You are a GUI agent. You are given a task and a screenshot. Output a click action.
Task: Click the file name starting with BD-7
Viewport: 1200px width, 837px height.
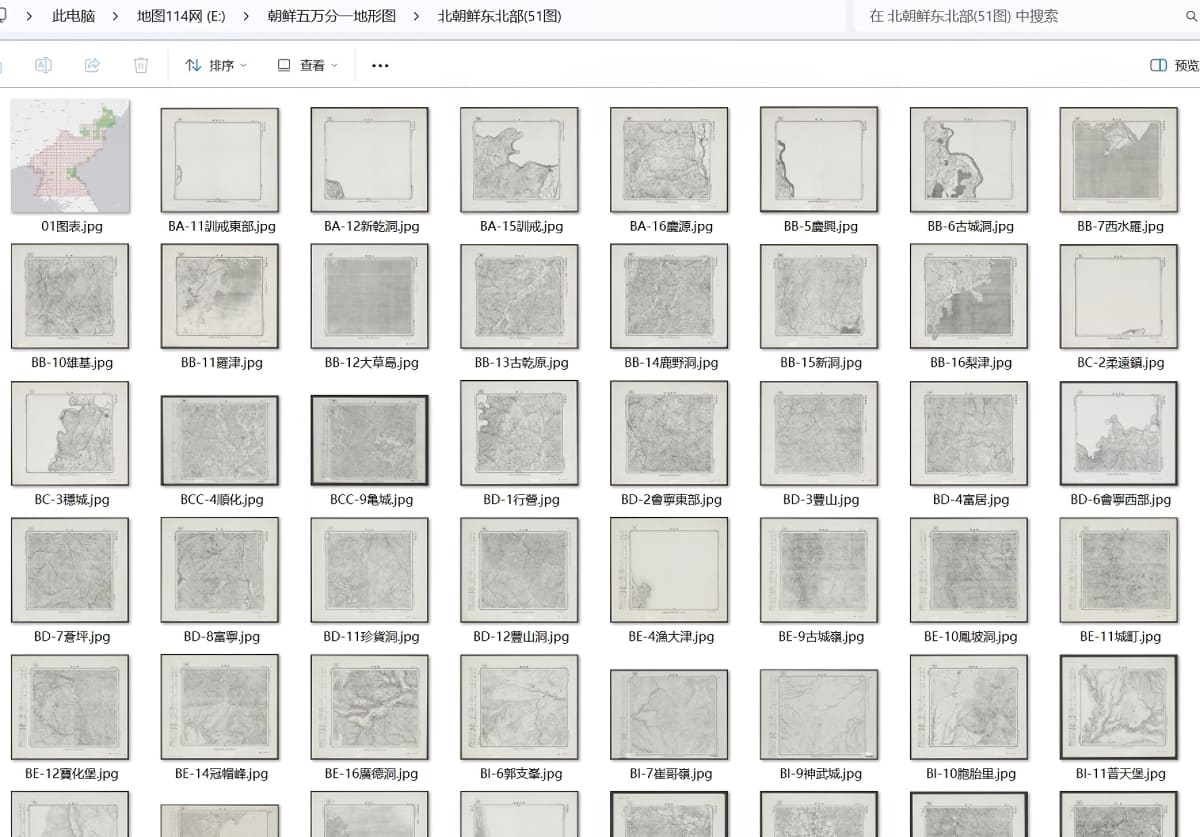point(72,637)
